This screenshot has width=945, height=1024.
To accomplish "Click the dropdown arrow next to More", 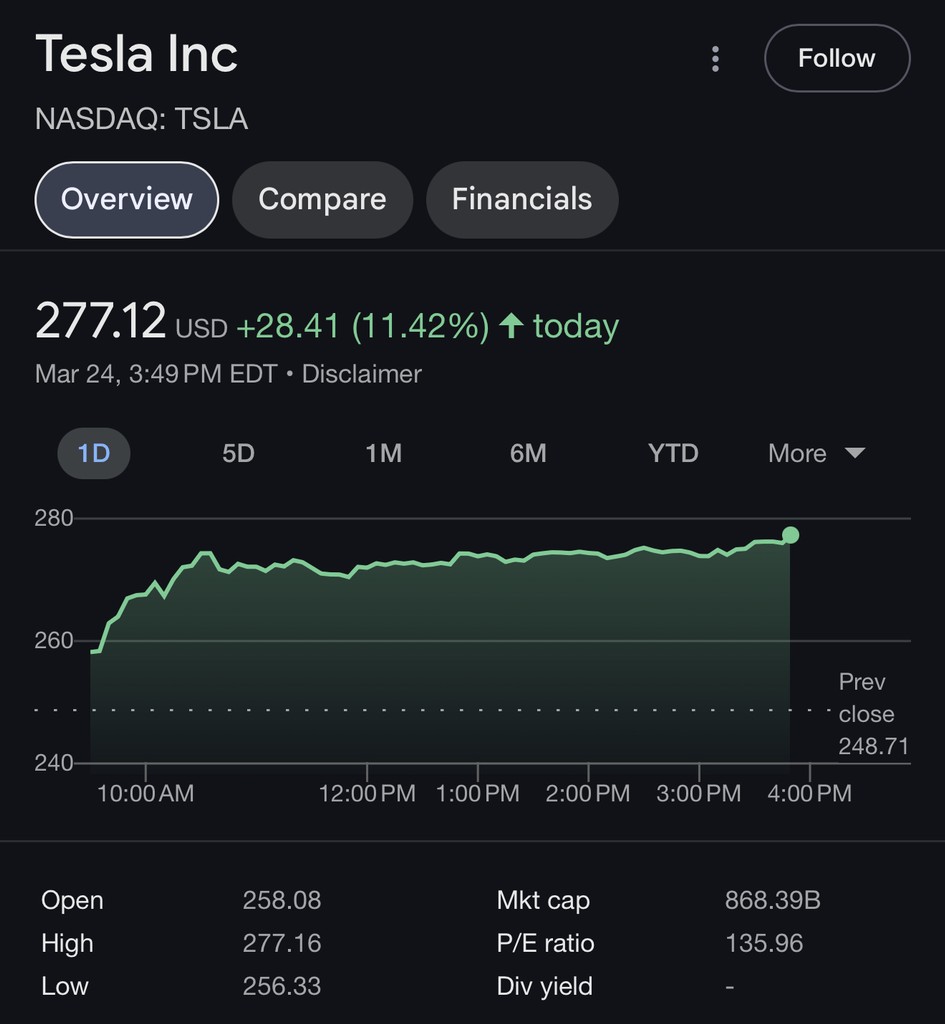I will (x=854, y=453).
